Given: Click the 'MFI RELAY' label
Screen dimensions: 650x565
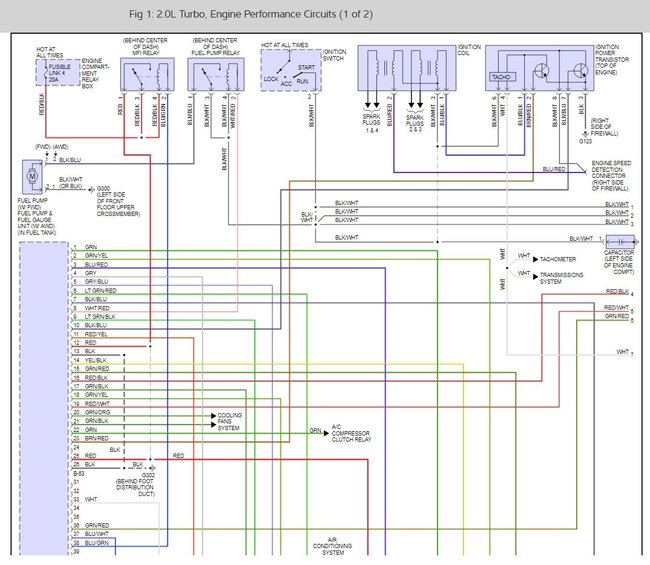Looking at the screenshot, I should (x=146, y=53).
